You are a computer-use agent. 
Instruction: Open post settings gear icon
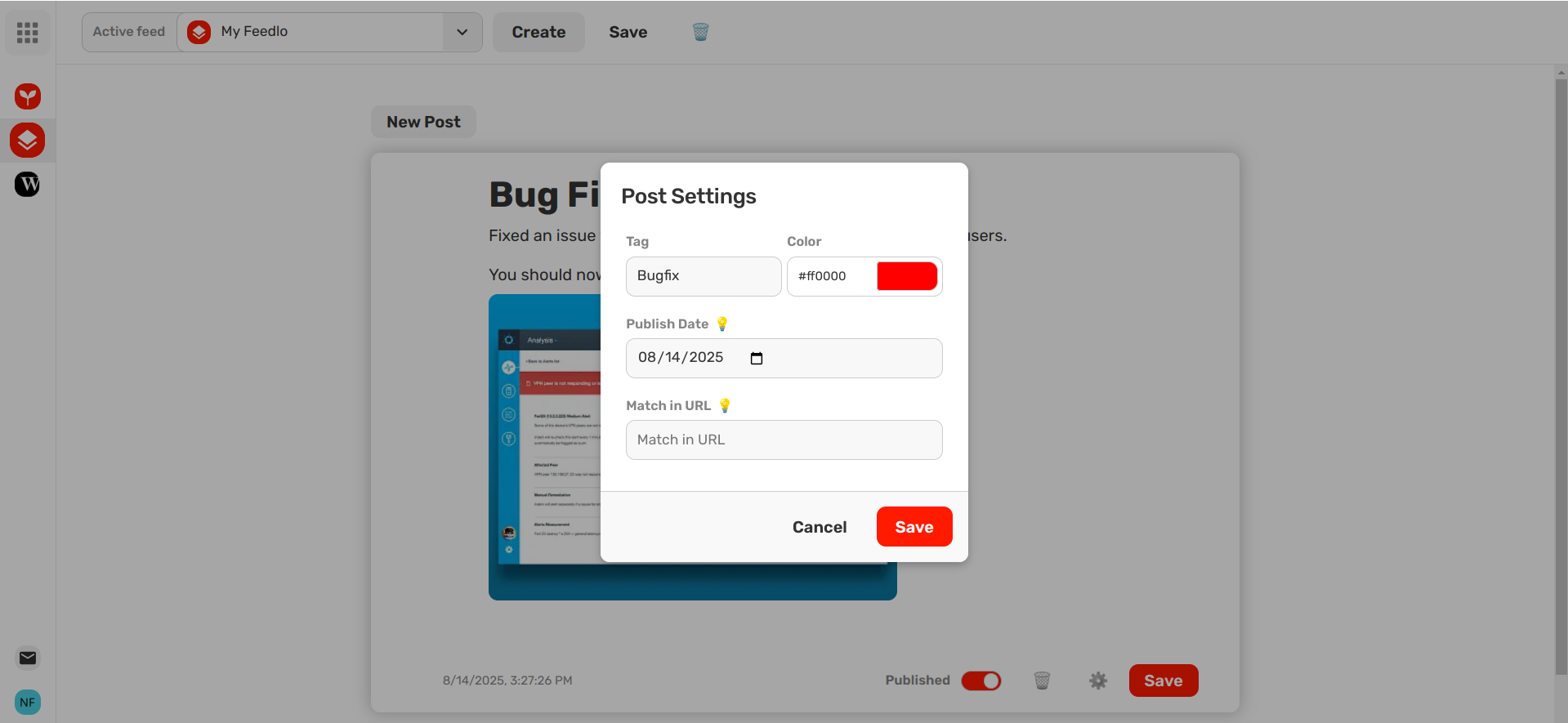pyautogui.click(x=1097, y=681)
